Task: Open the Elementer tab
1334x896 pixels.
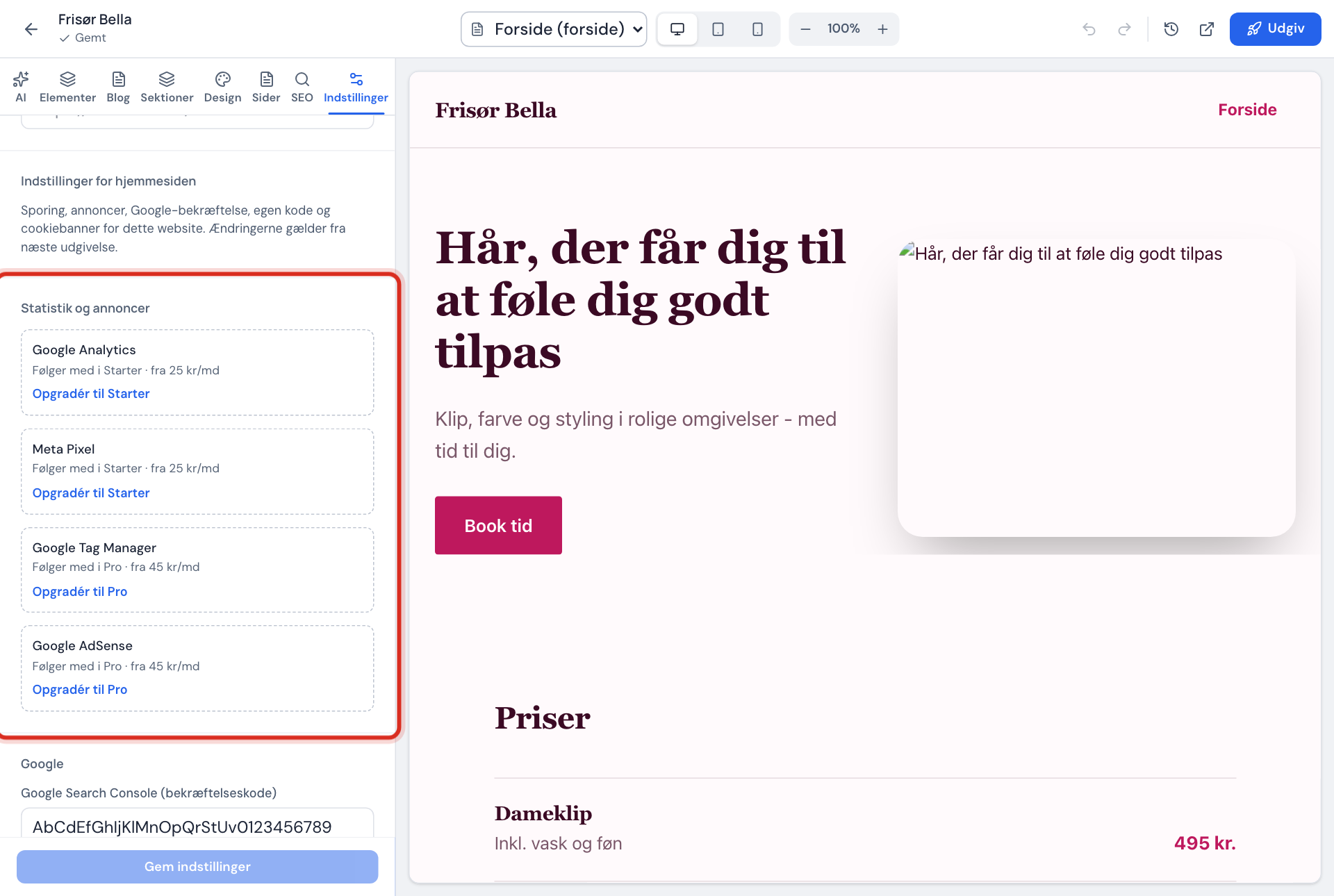Action: [x=67, y=87]
